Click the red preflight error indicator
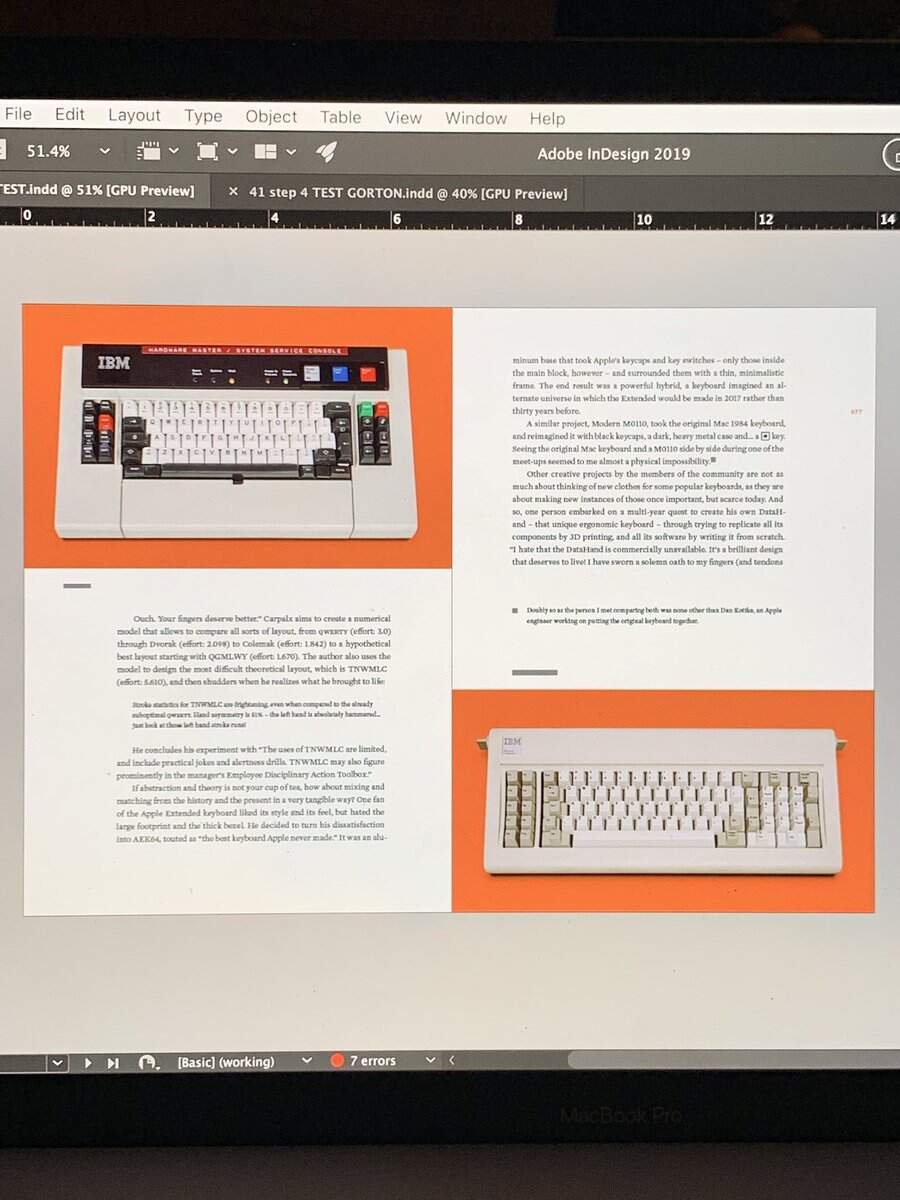This screenshot has height=1200, width=900. [x=337, y=1061]
